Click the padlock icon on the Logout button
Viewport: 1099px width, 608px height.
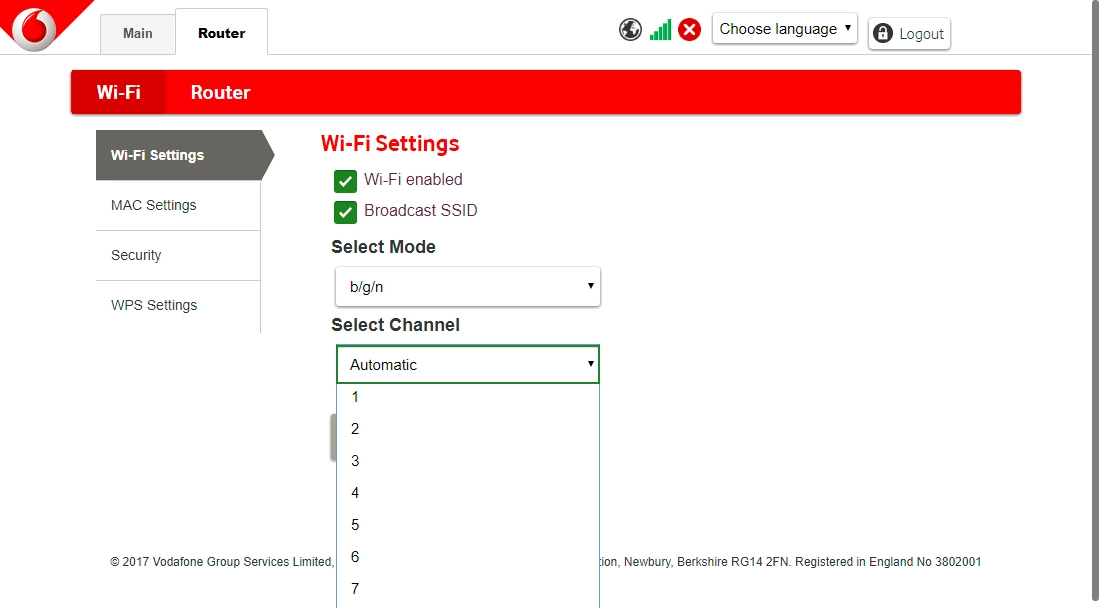click(883, 33)
